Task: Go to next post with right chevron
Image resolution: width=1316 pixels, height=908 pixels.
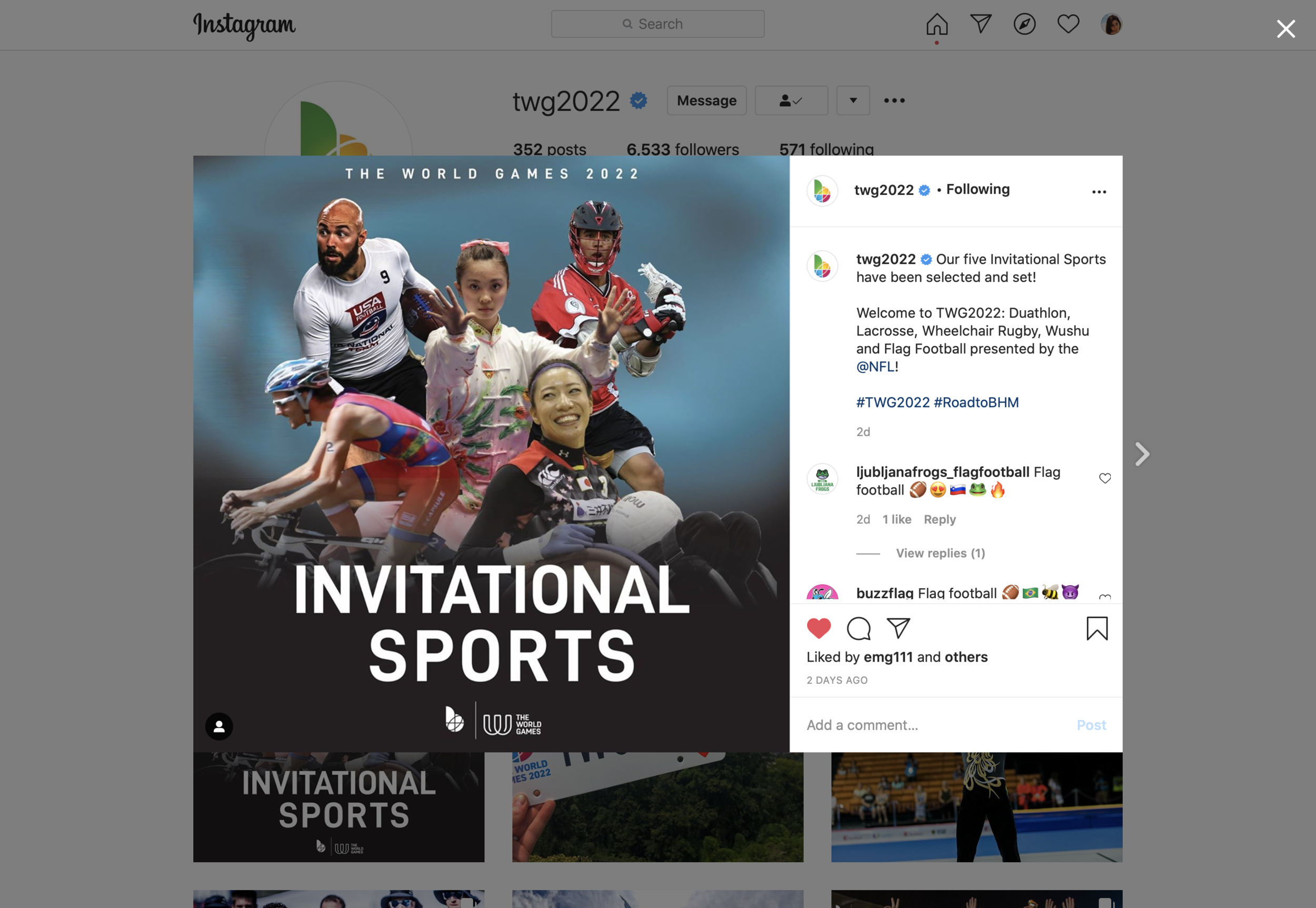Action: pyautogui.click(x=1142, y=454)
